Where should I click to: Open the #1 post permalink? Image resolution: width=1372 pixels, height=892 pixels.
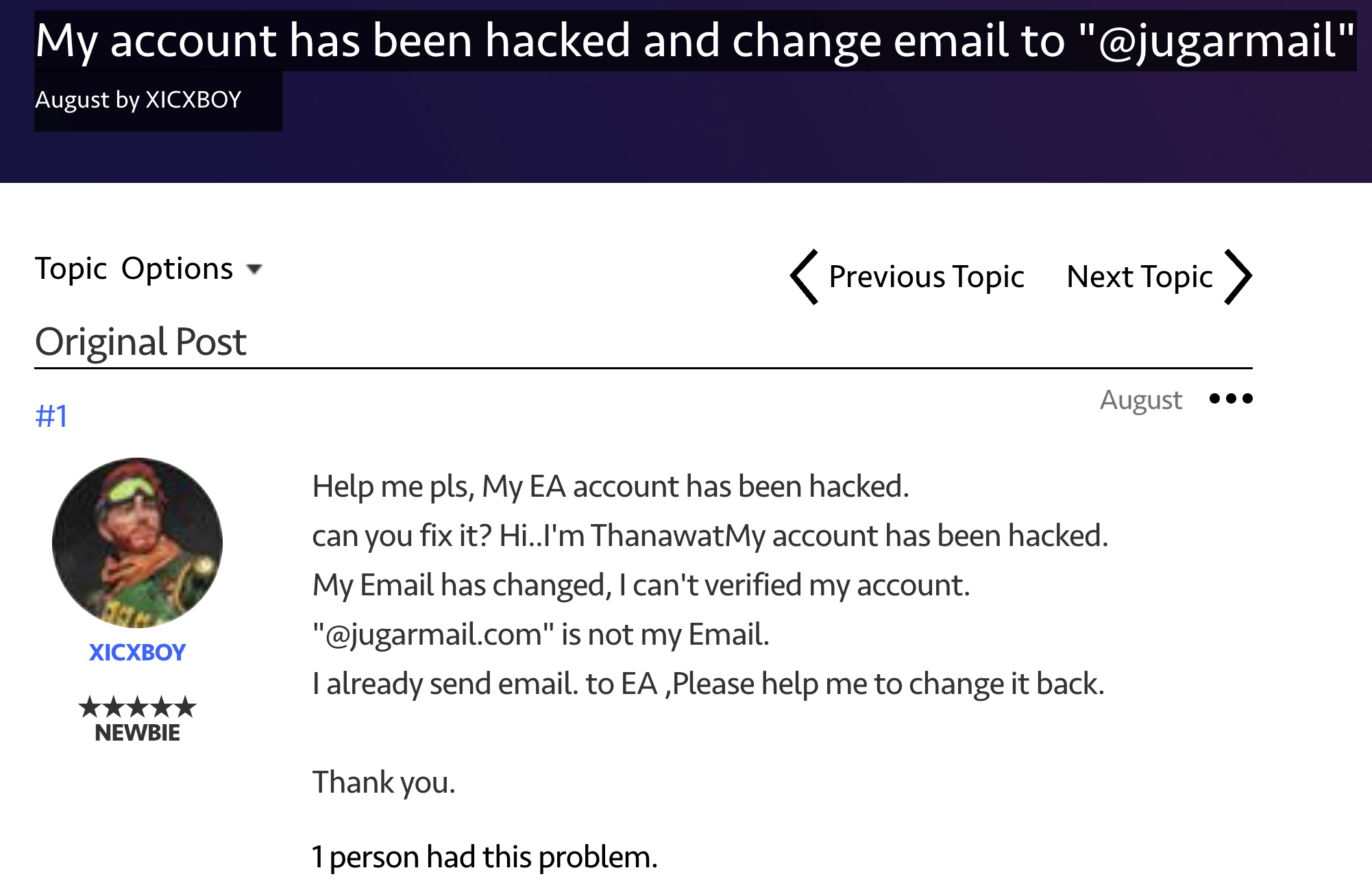click(x=51, y=416)
